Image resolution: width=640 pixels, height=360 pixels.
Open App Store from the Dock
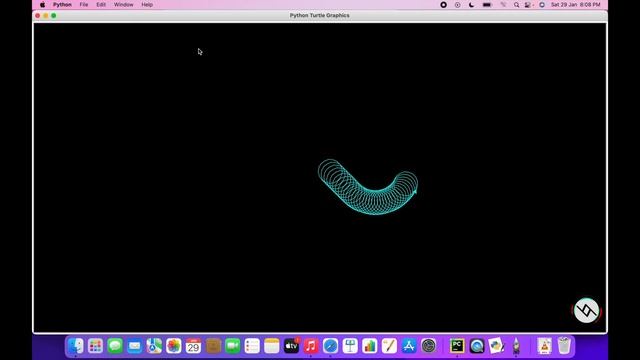coord(409,346)
